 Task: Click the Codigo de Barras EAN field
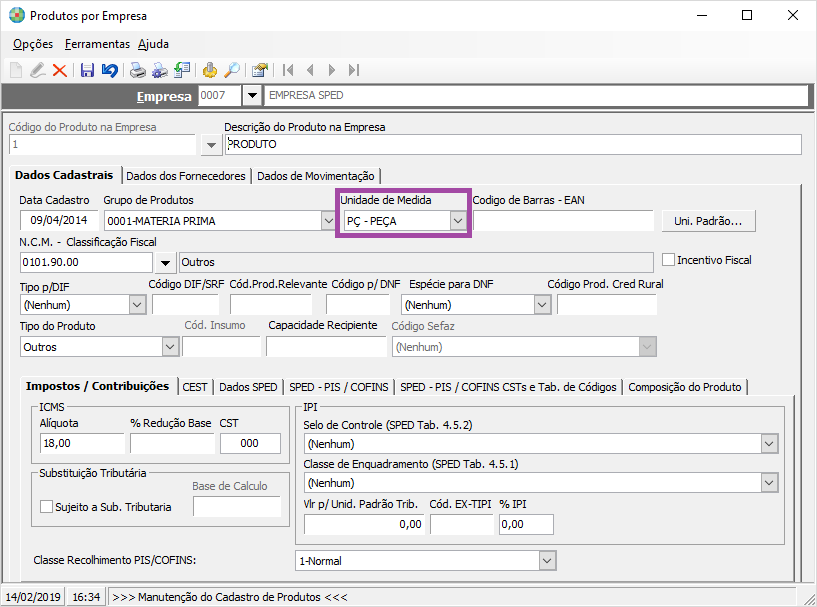point(562,221)
